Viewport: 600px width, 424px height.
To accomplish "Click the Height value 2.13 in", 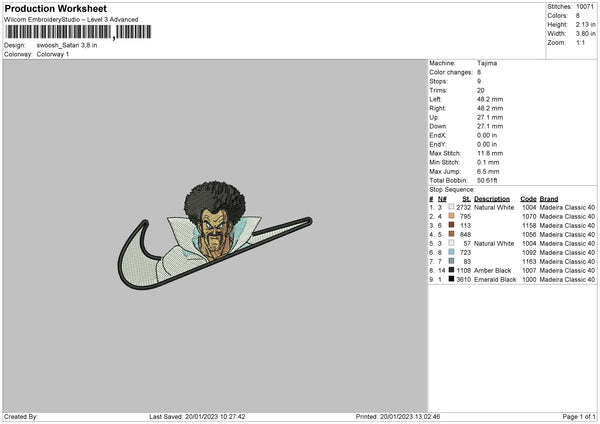I will coord(585,24).
